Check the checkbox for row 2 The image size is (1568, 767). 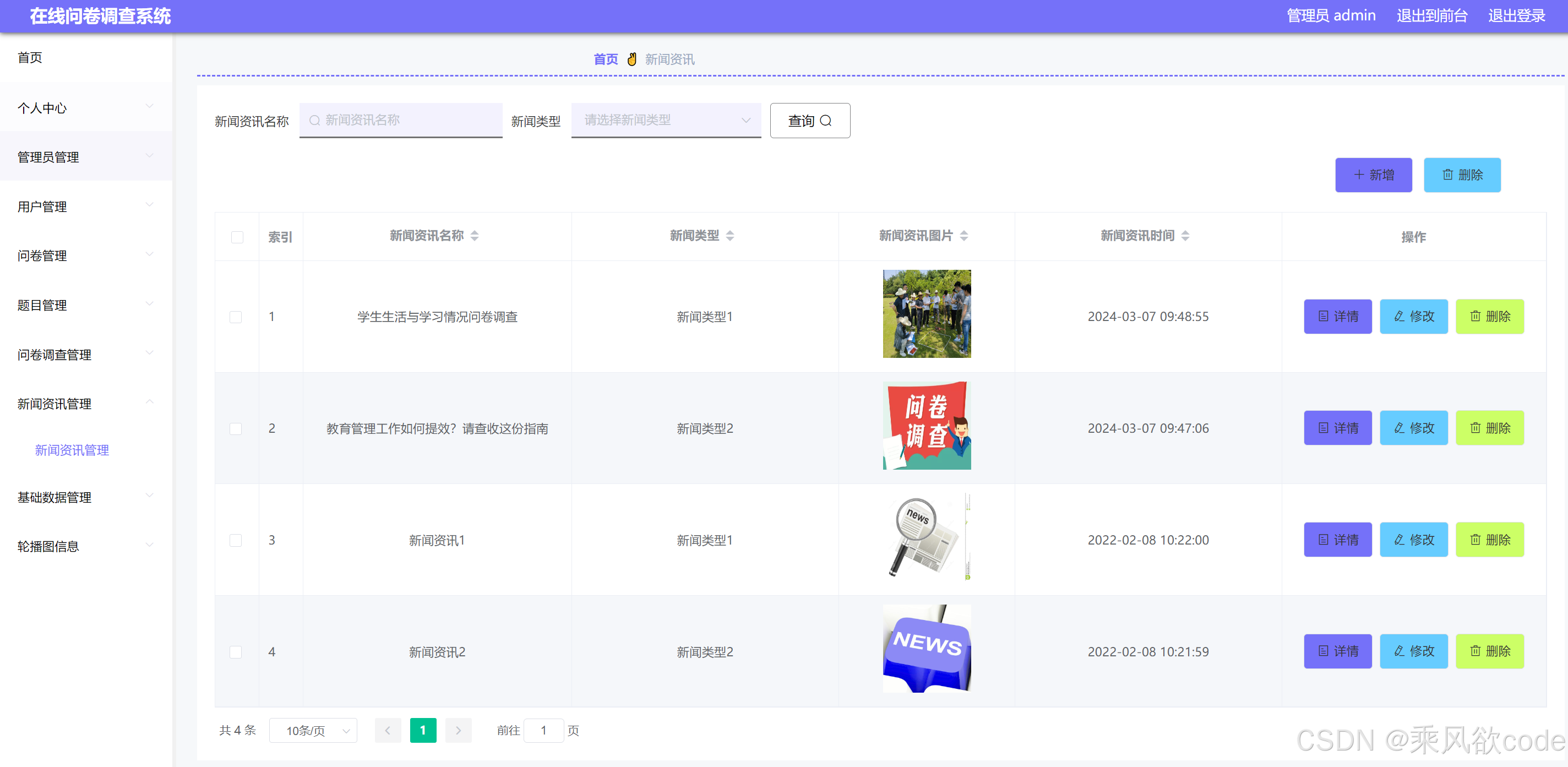point(236,428)
